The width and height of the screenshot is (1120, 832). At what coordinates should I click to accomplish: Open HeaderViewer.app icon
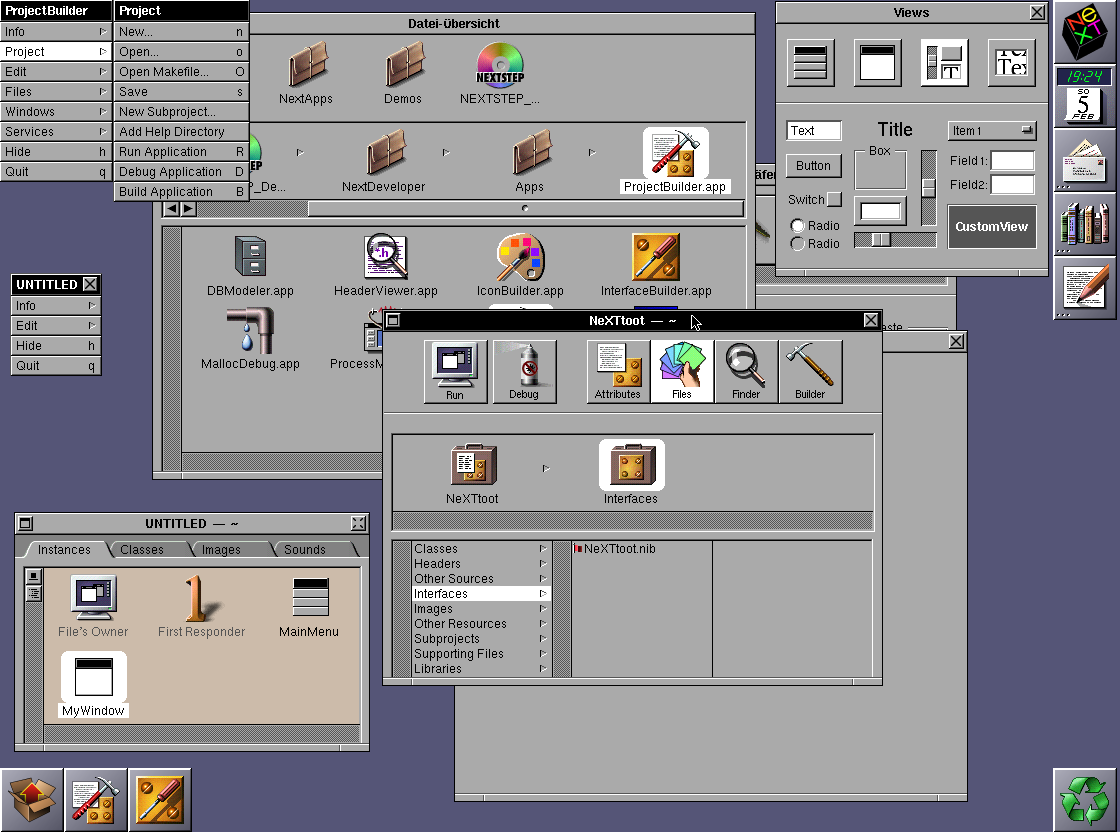pos(386,256)
